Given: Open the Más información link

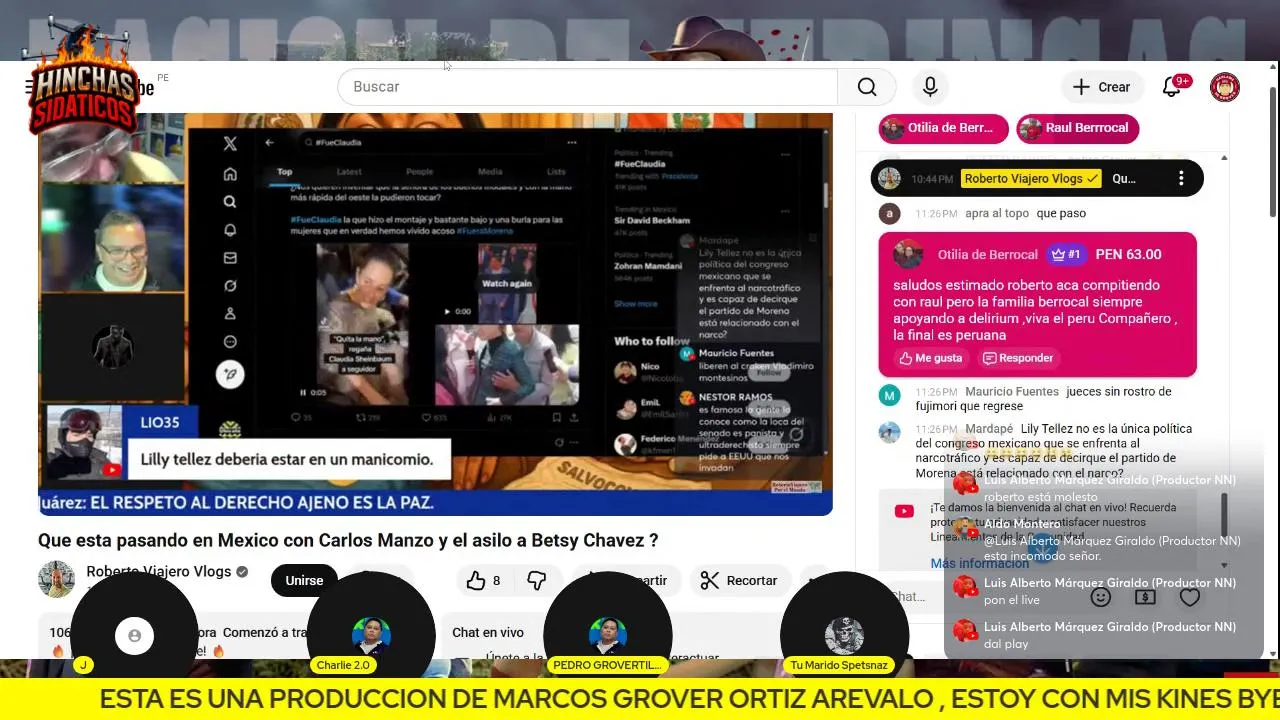Looking at the screenshot, I should point(980,563).
